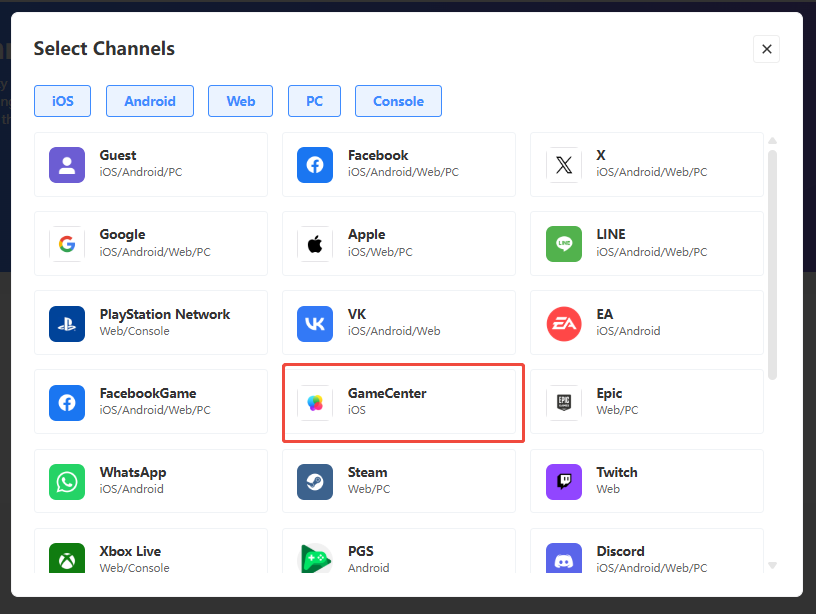This screenshot has width=816, height=614.
Task: Click the Guest channel person icon
Action: [x=67, y=165]
